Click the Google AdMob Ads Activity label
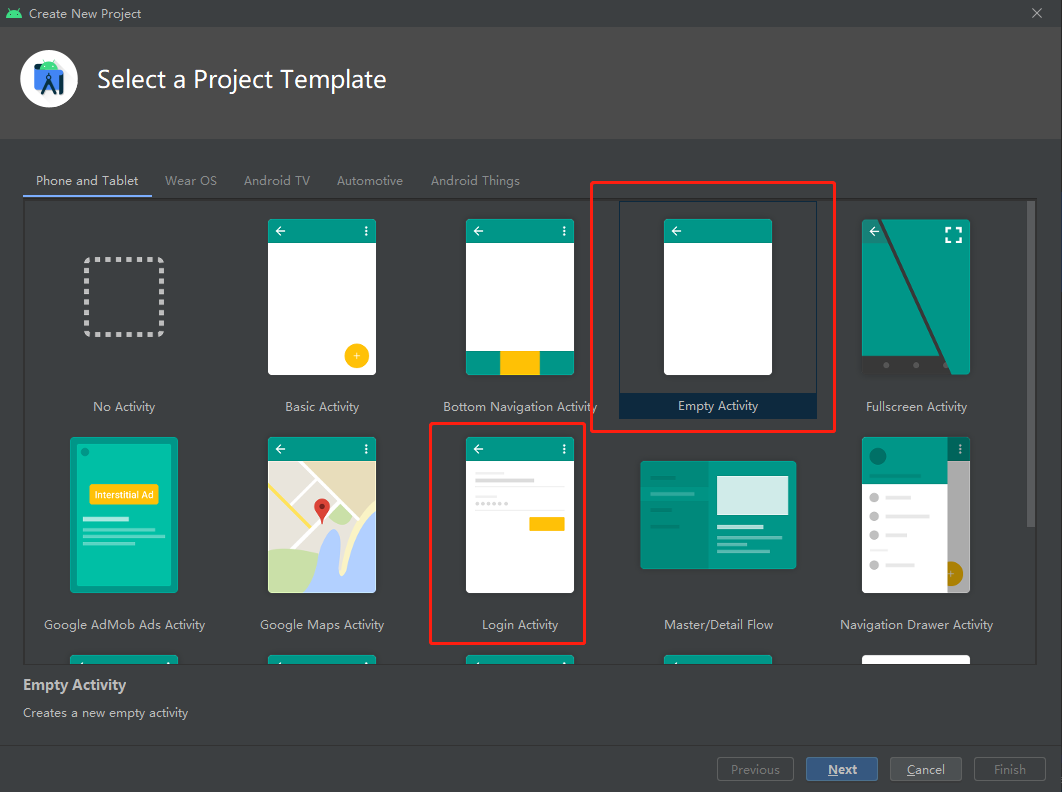The height and width of the screenshot is (792, 1062). click(124, 625)
